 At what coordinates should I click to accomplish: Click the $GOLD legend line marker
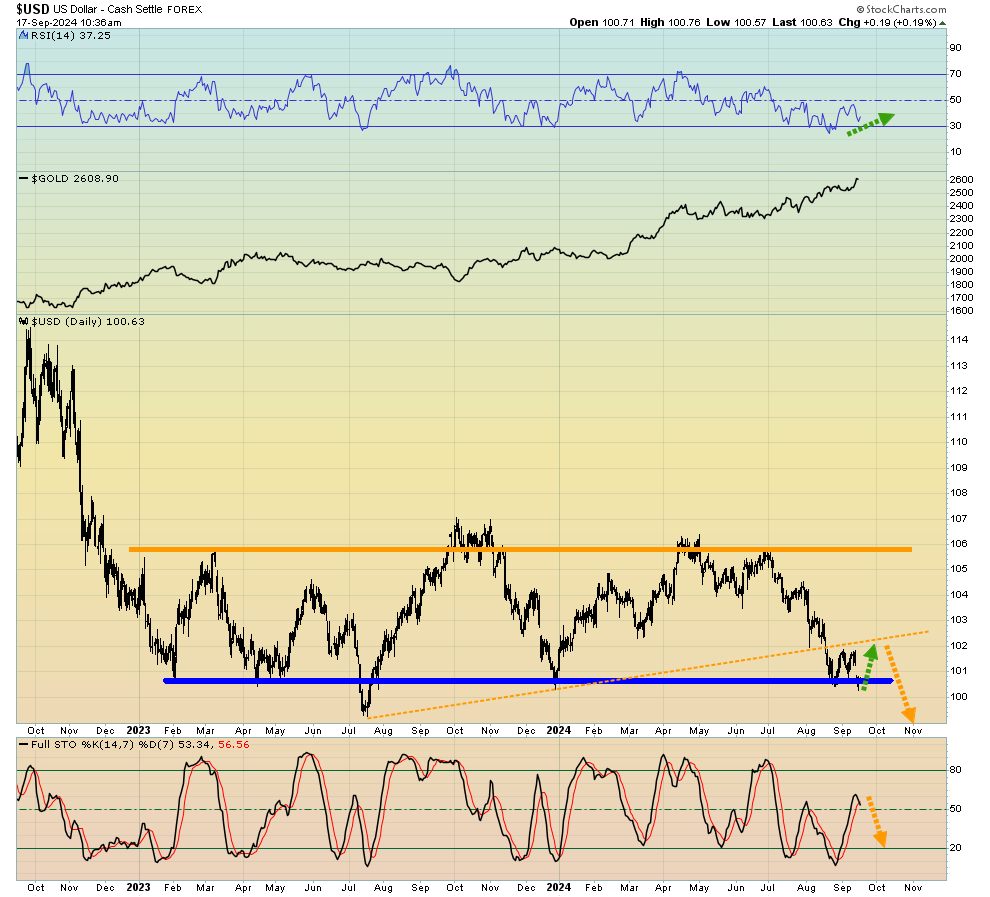[24, 178]
